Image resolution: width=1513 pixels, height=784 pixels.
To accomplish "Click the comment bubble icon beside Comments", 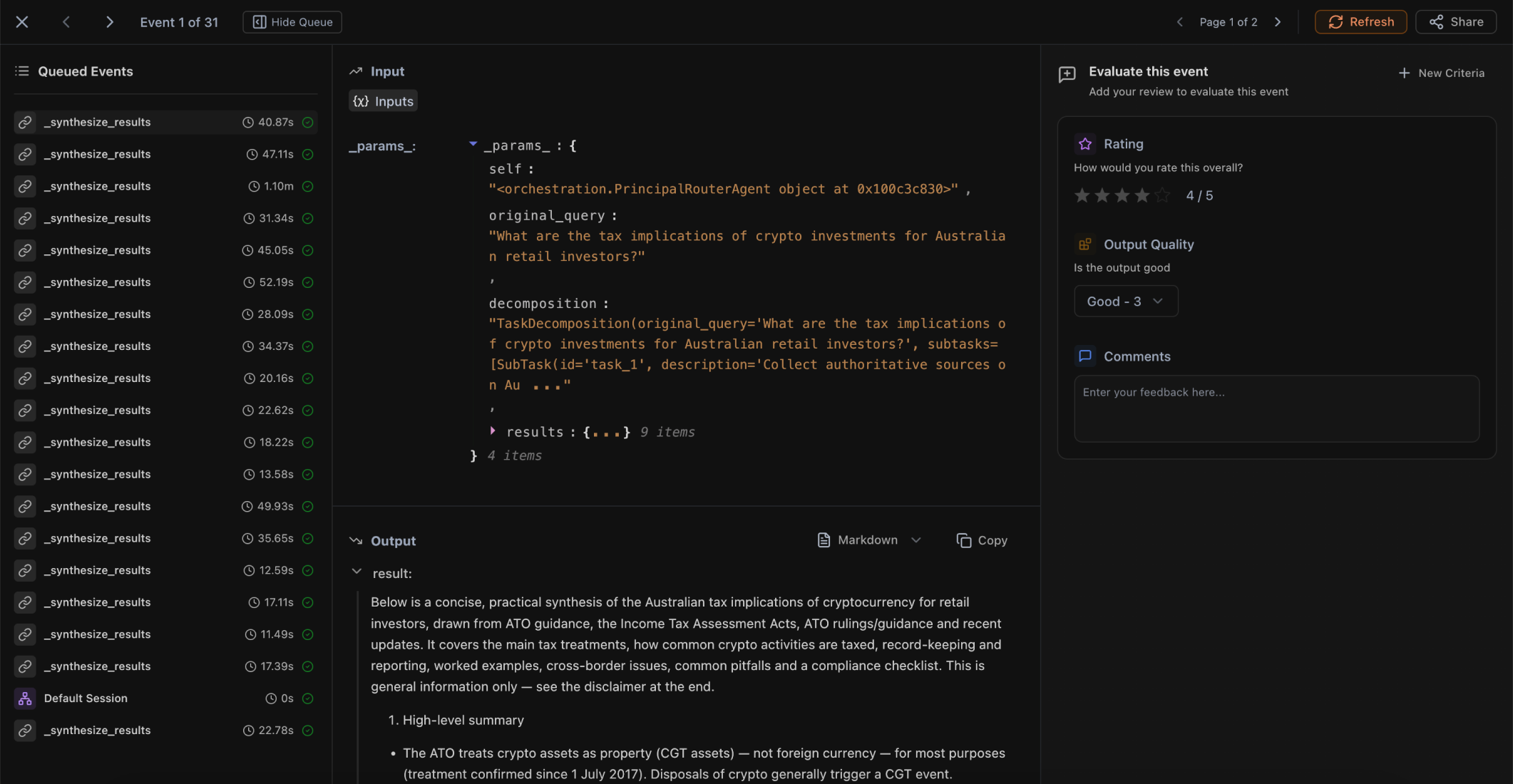I will [x=1085, y=356].
